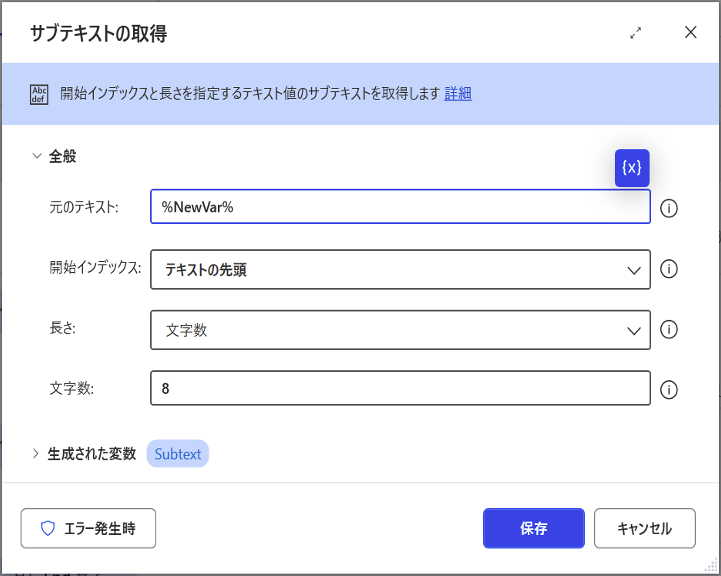721x576 pixels.
Task: Expand the dialog with the resize arrows icon
Action: tap(635, 33)
